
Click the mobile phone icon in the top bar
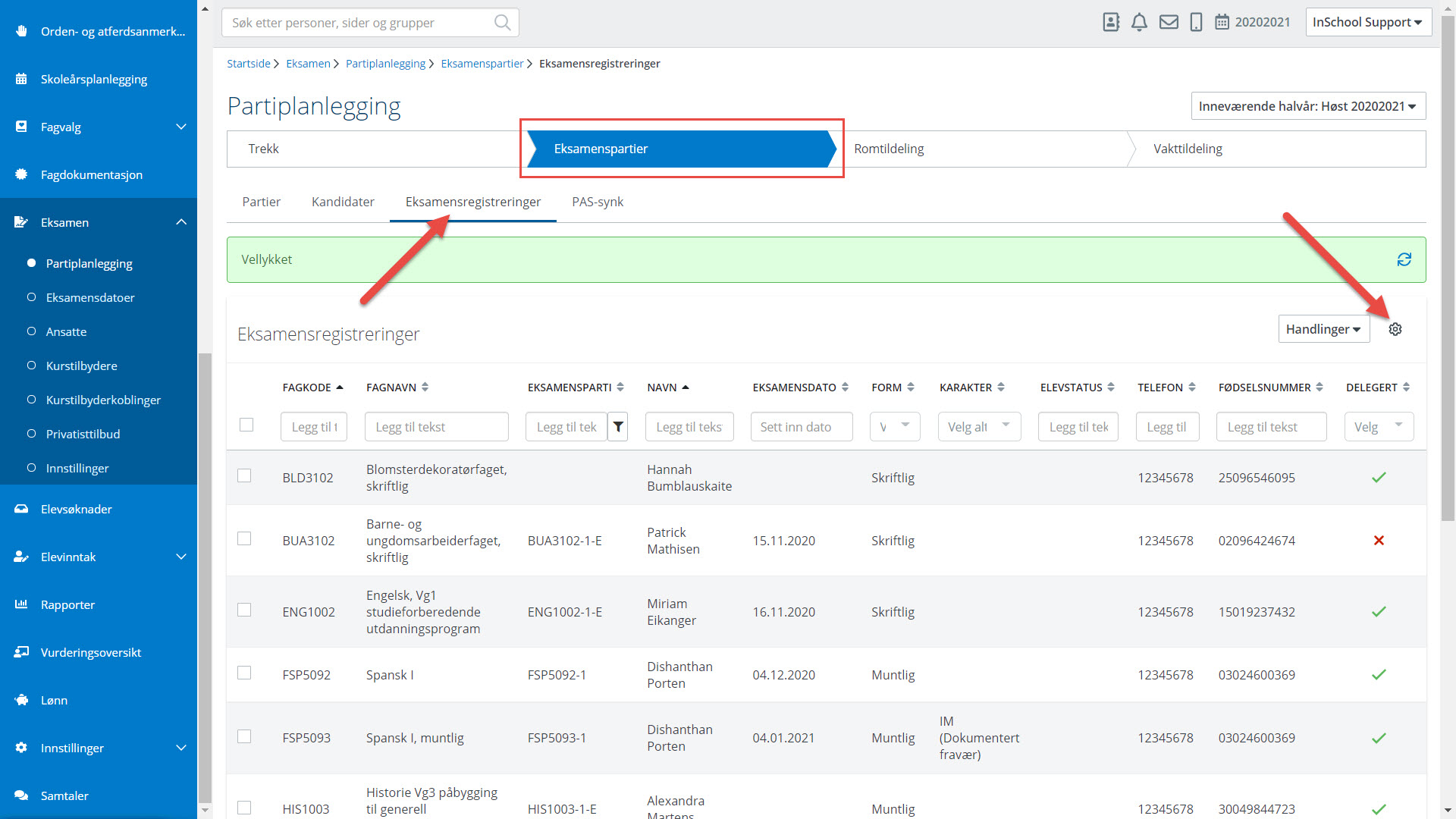coord(1196,22)
